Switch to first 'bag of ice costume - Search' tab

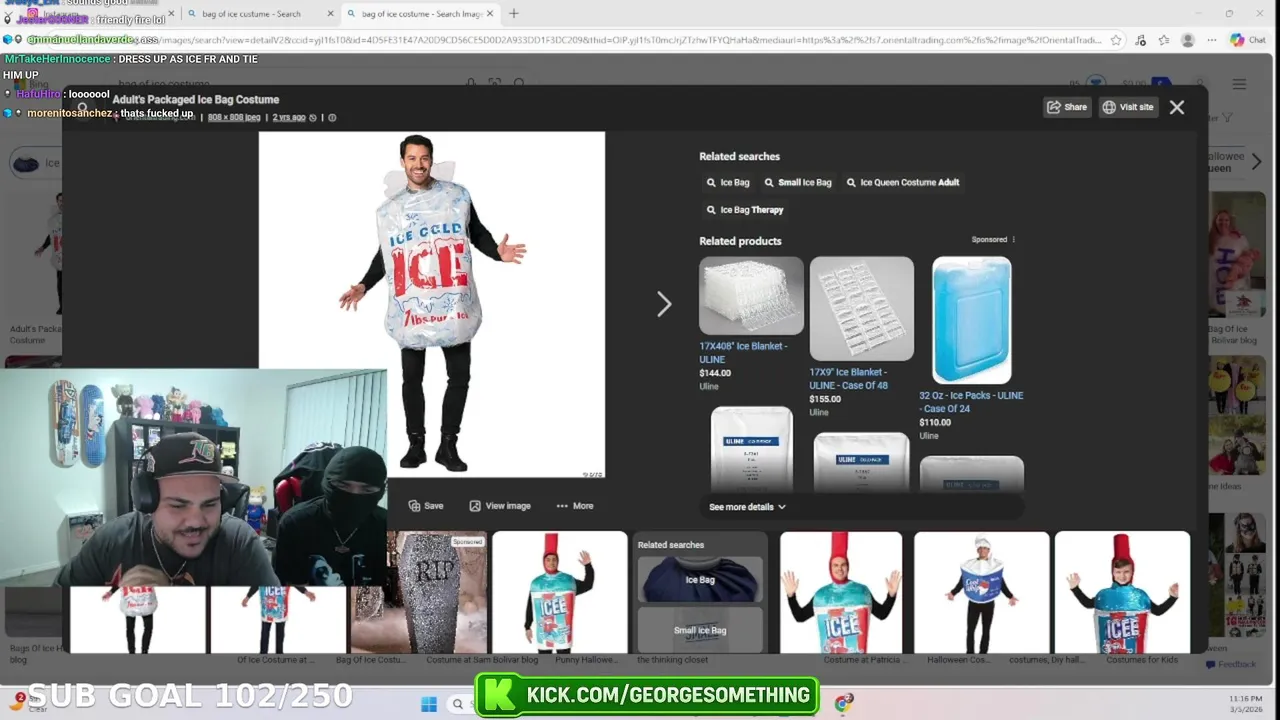point(251,14)
